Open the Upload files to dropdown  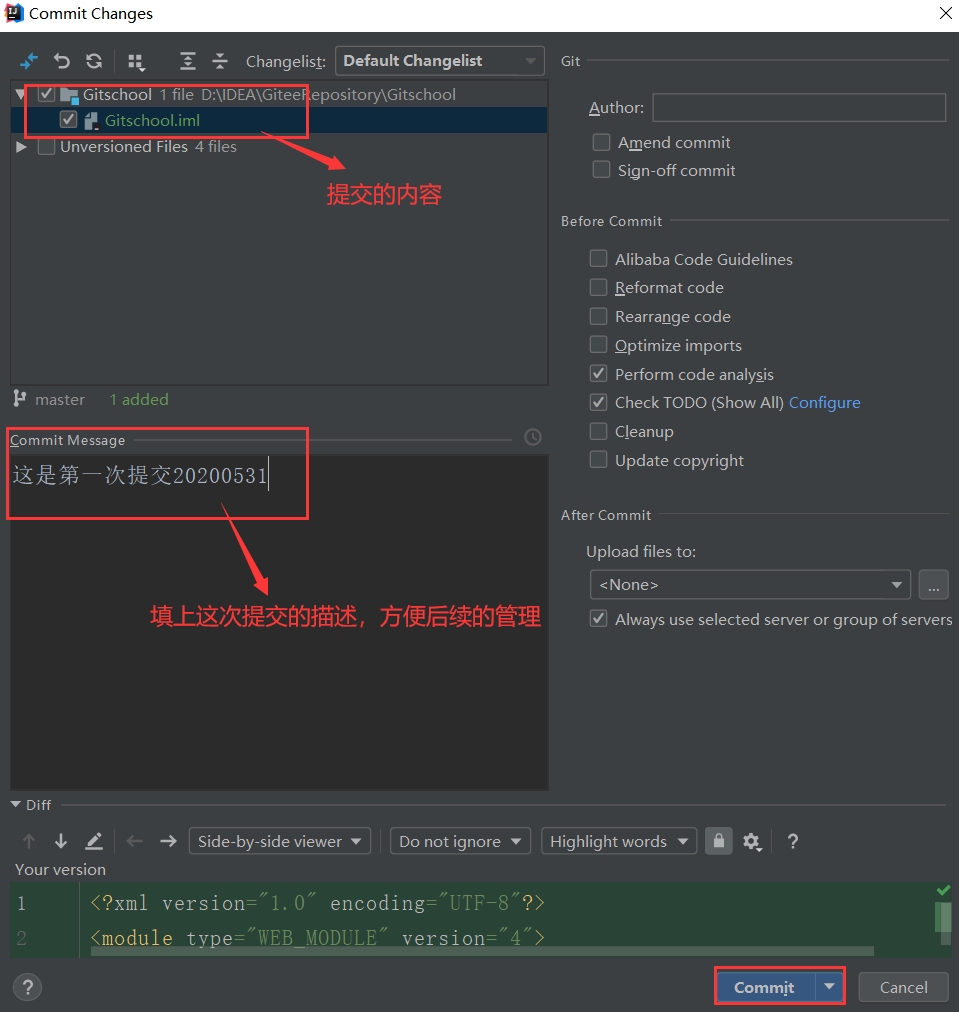point(750,585)
